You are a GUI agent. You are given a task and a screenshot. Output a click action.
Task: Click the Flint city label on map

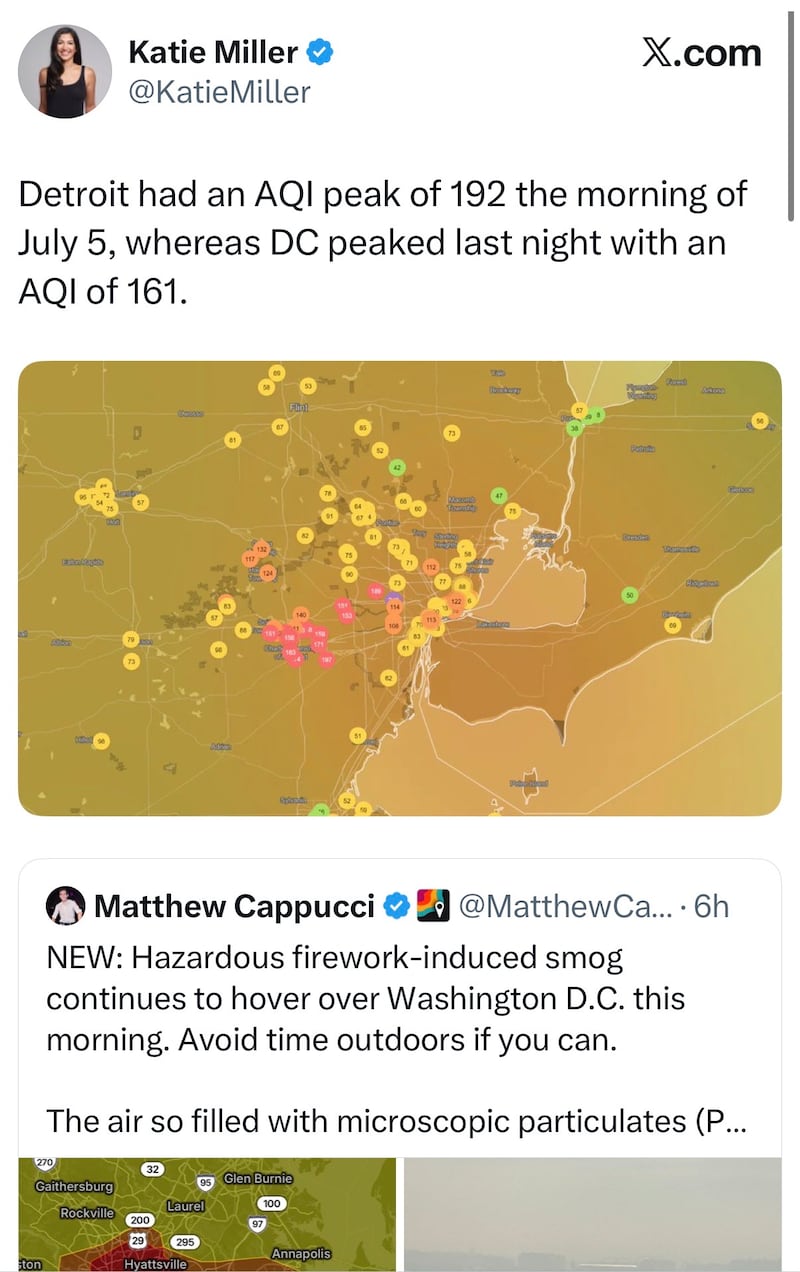(x=298, y=407)
